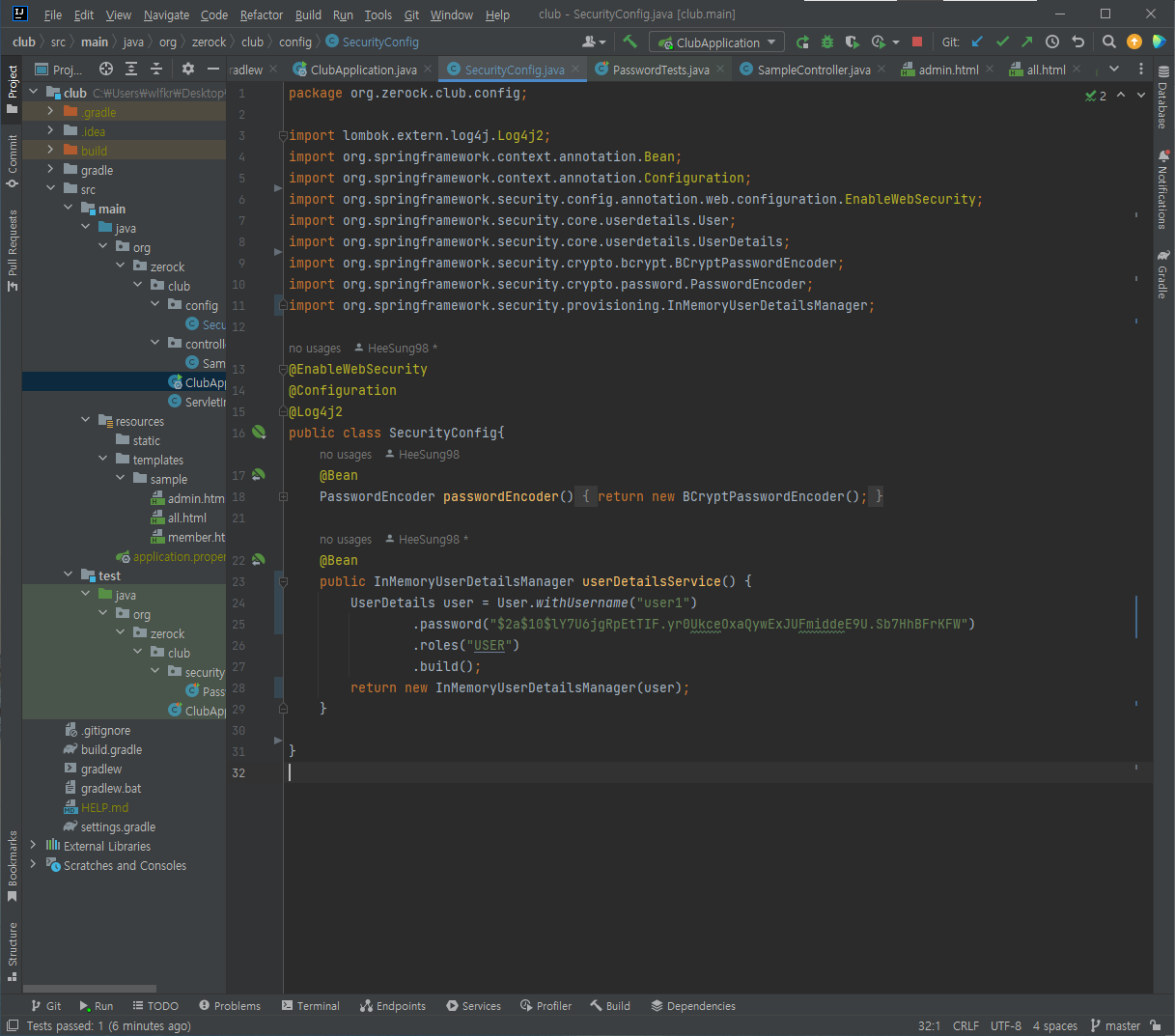Toggle the Structure tool window
This screenshot has height=1036, width=1175.
(13, 951)
